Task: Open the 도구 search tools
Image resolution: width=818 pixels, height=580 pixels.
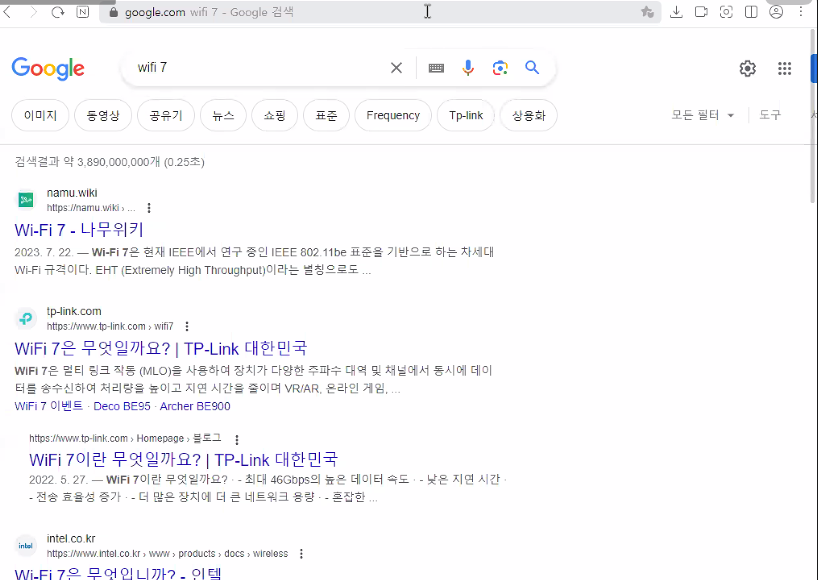Action: 769,115
